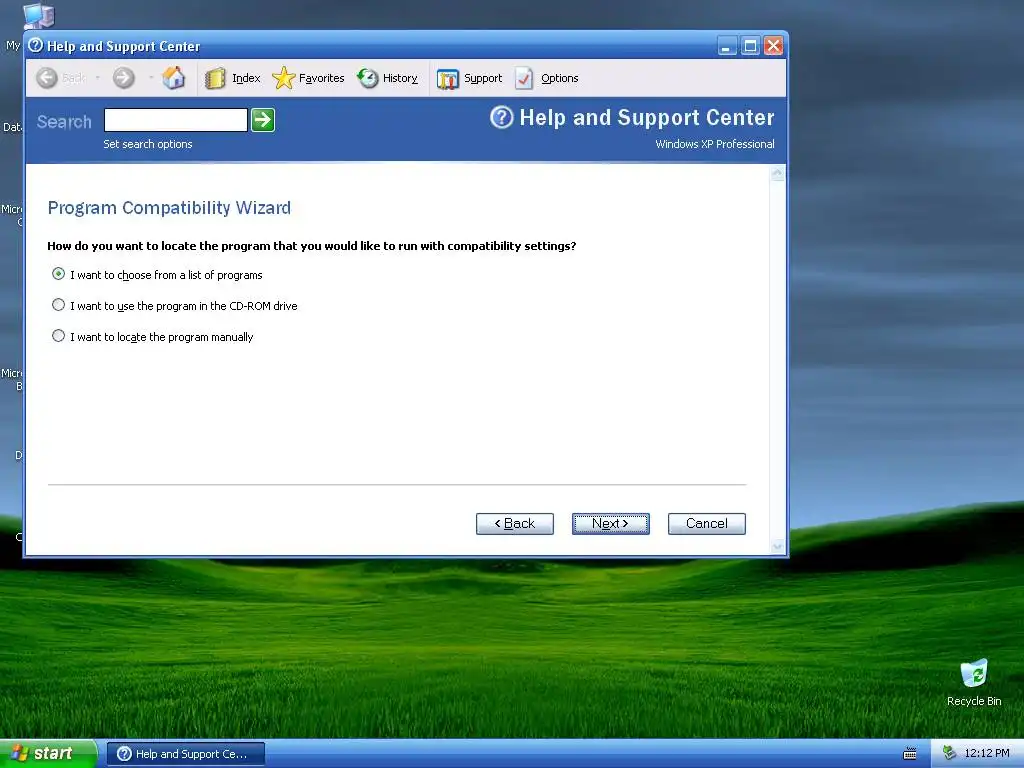Select 'choose from a list of programs'

click(58, 274)
